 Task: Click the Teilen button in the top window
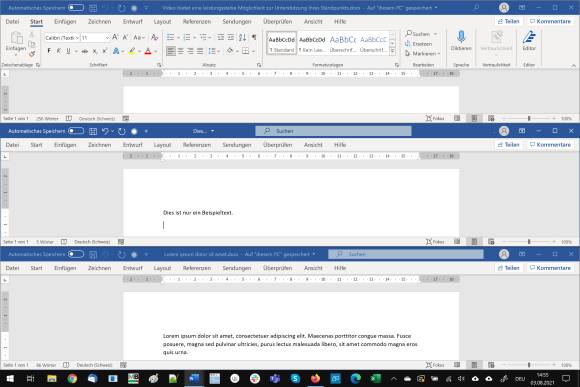[x=509, y=21]
